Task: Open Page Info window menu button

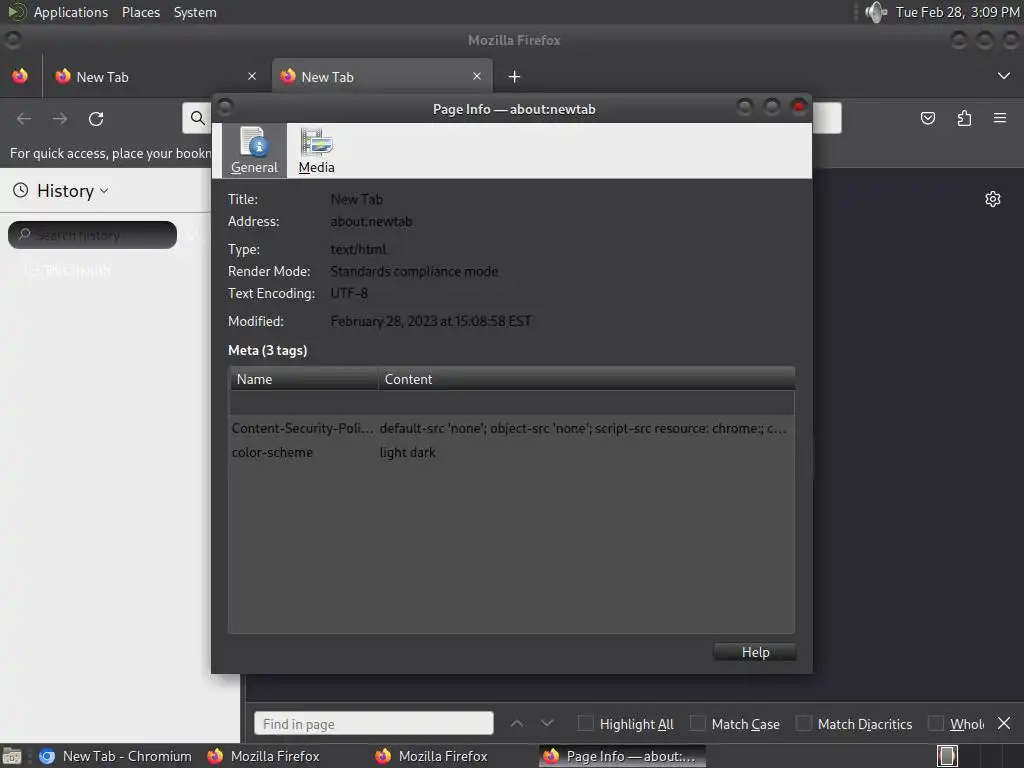Action: tap(225, 106)
